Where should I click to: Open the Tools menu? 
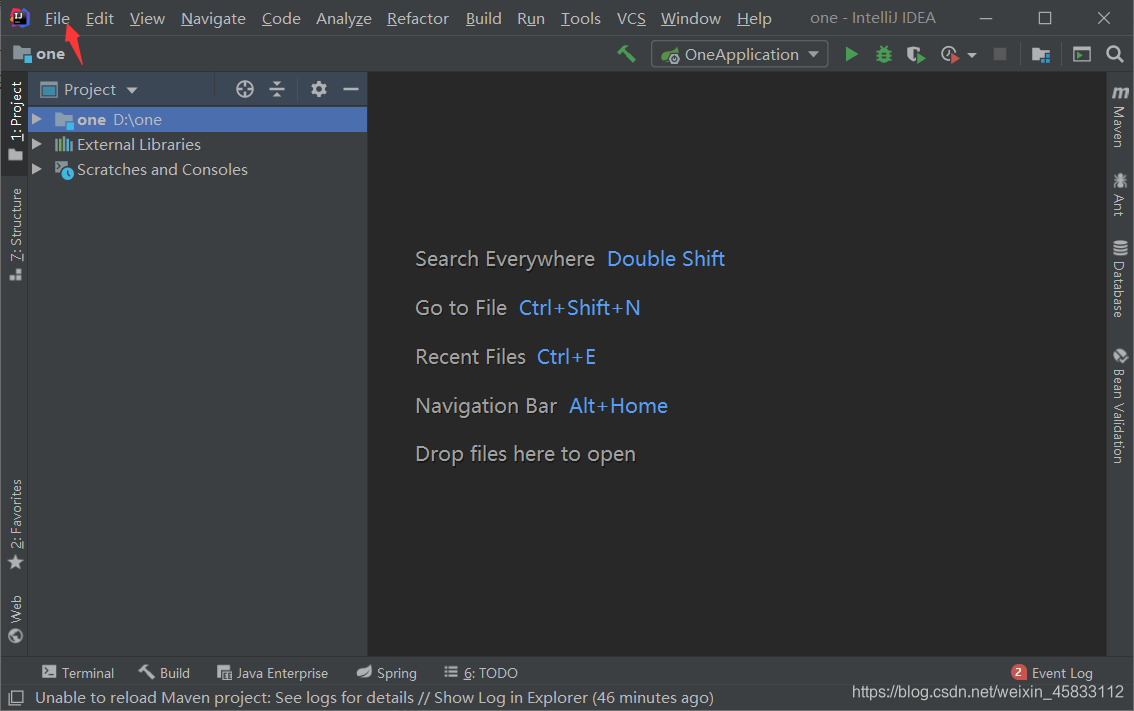coord(581,18)
